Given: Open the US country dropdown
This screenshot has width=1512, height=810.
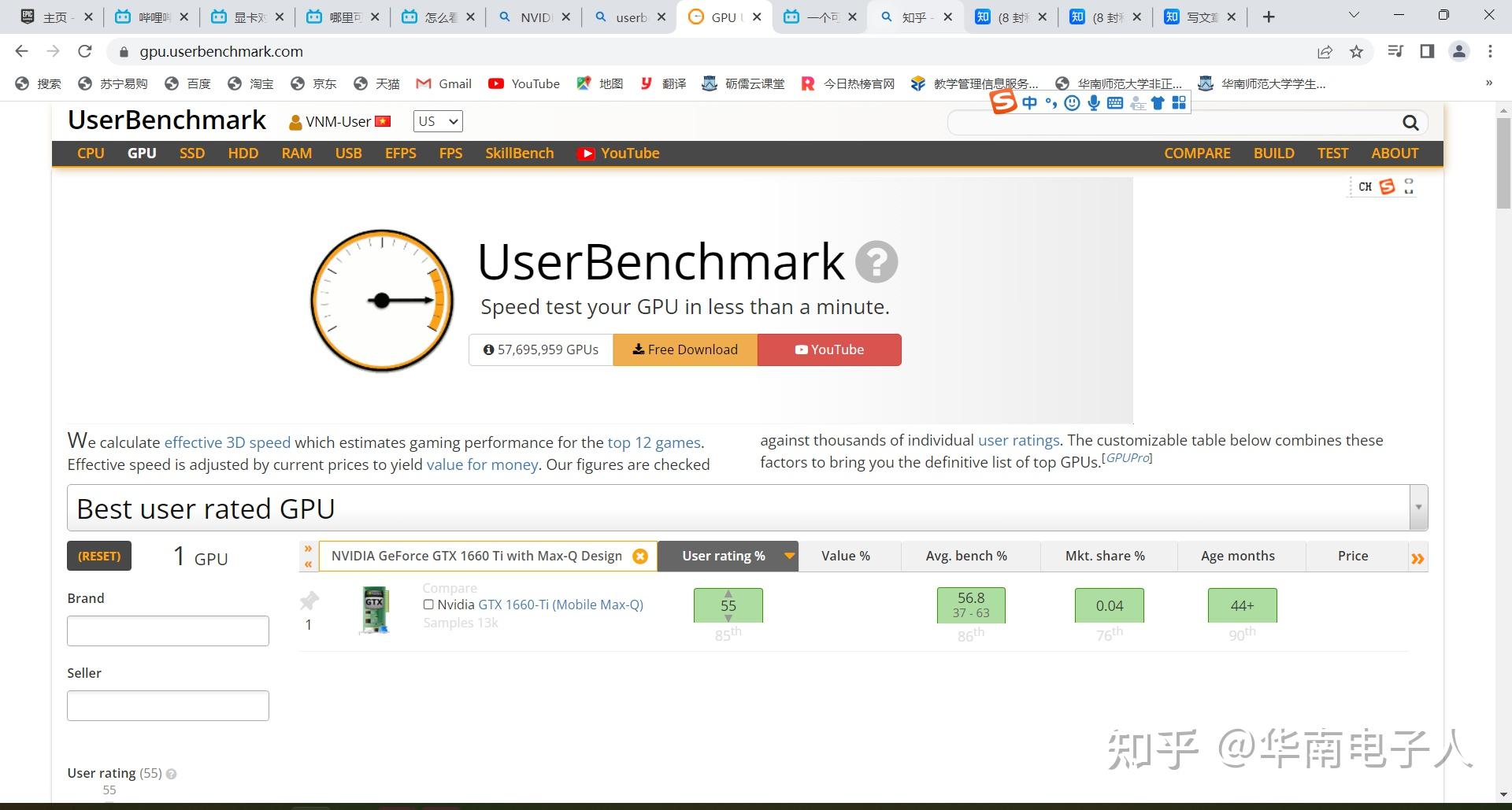Looking at the screenshot, I should 438,121.
